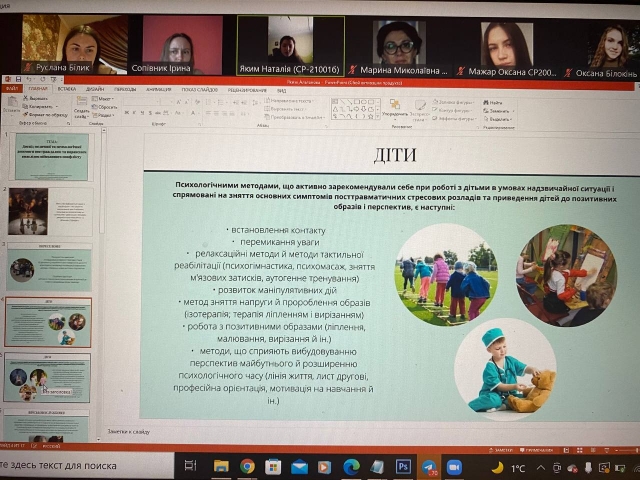Toggle text shadow (S) formatting

(150, 113)
